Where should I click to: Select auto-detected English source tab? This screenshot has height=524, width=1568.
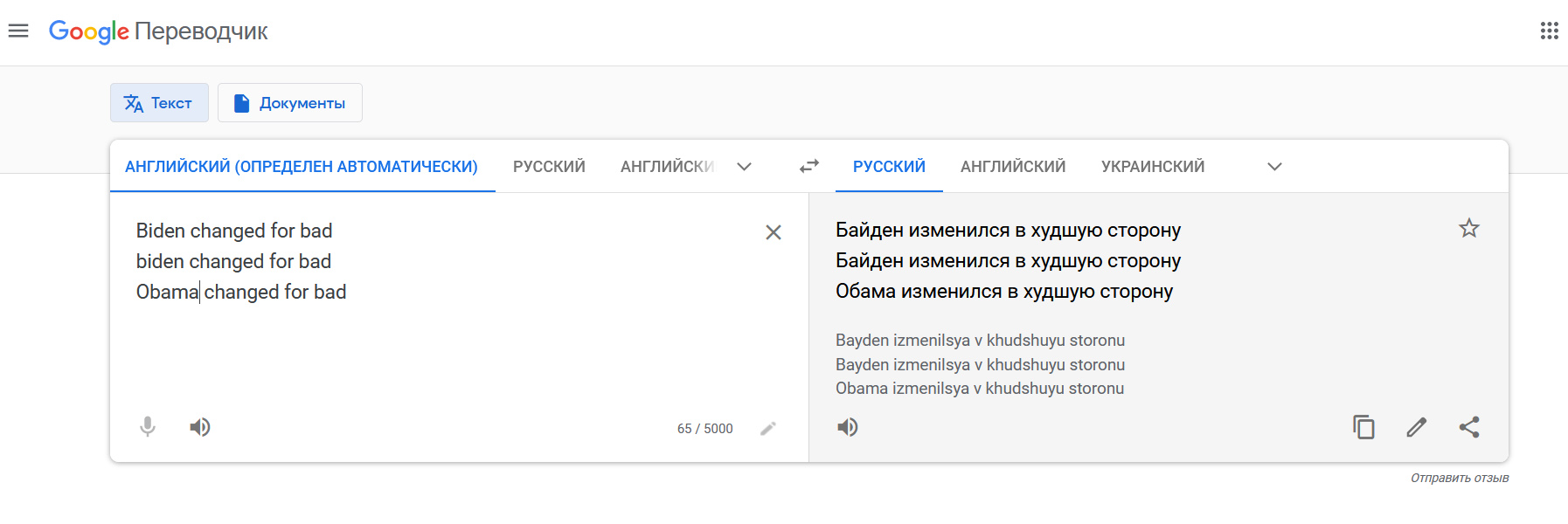point(302,166)
